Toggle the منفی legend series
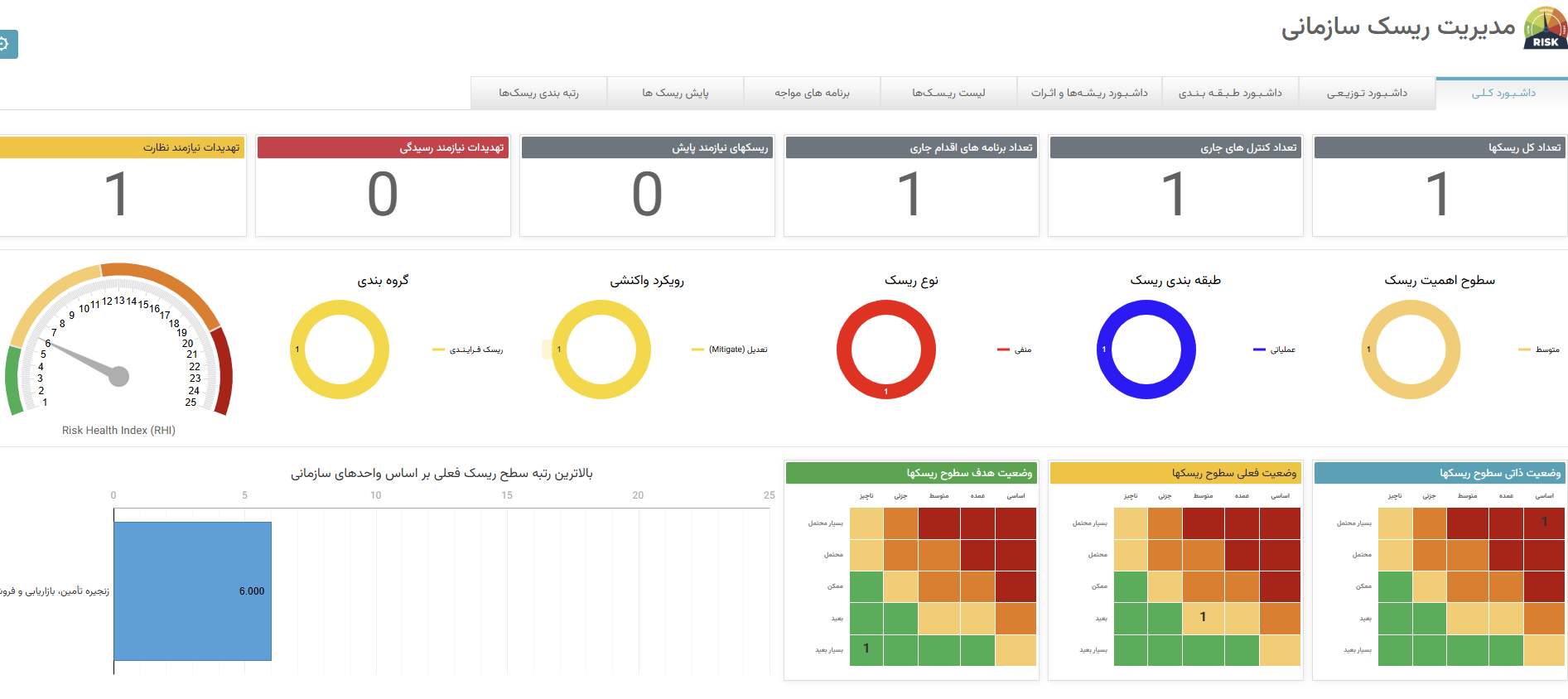The image size is (1568, 699). pyautogui.click(x=1015, y=349)
